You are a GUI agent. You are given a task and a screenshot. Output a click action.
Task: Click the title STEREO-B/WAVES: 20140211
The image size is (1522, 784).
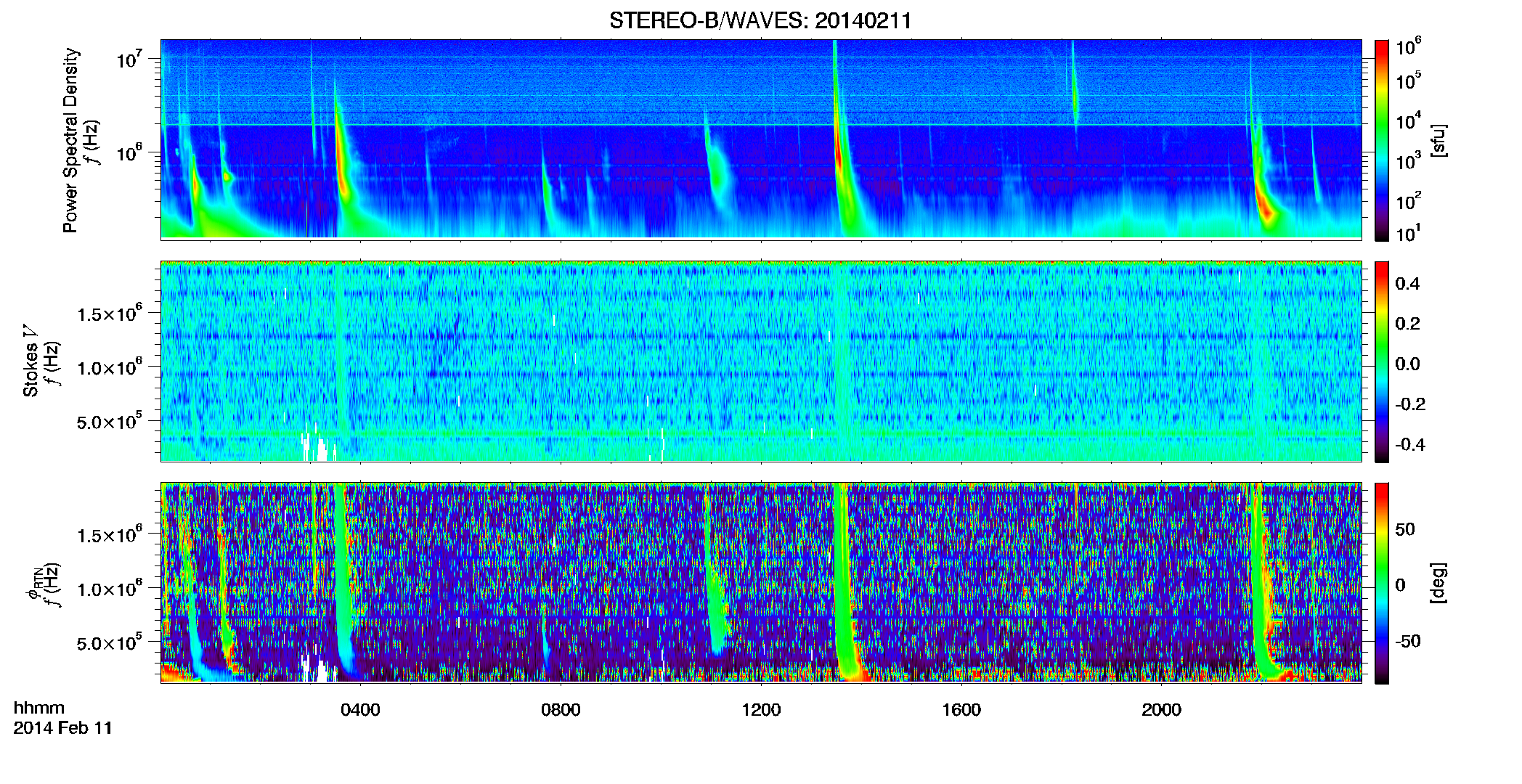pyautogui.click(x=760, y=20)
